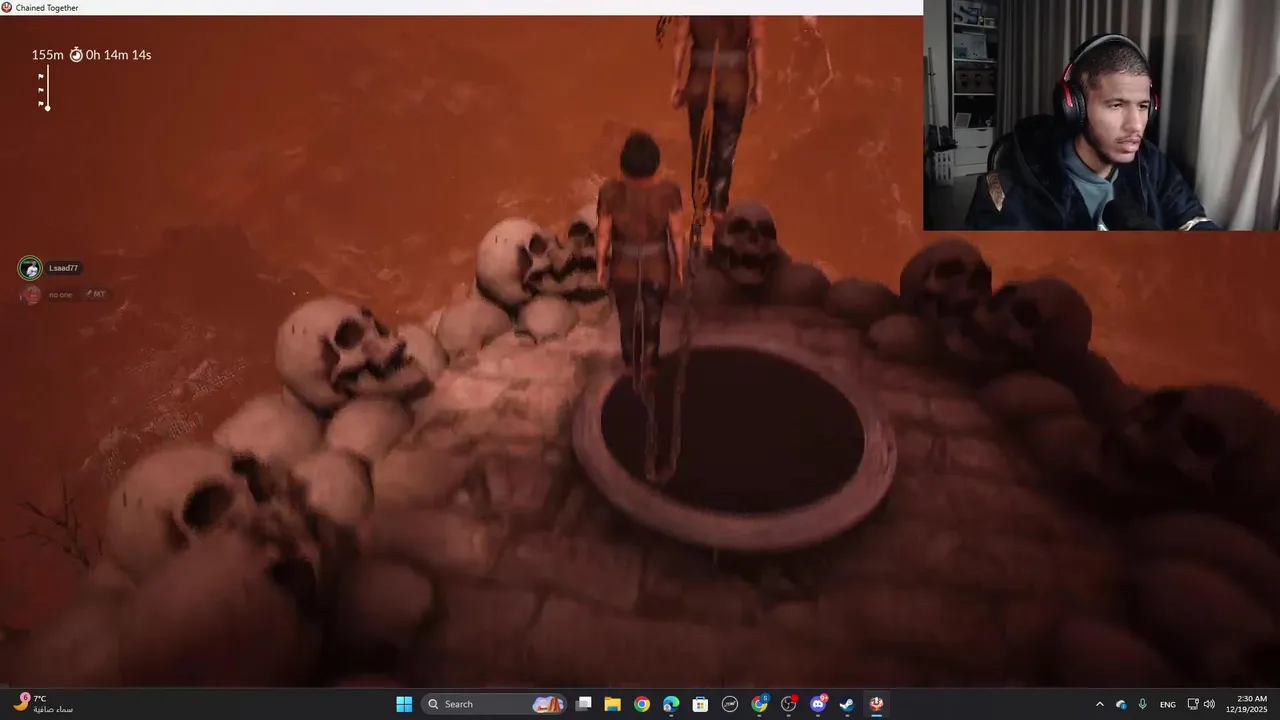Image resolution: width=1280 pixels, height=720 pixels.
Task: Open the round white-logo taskbar app
Action: [x=730, y=704]
